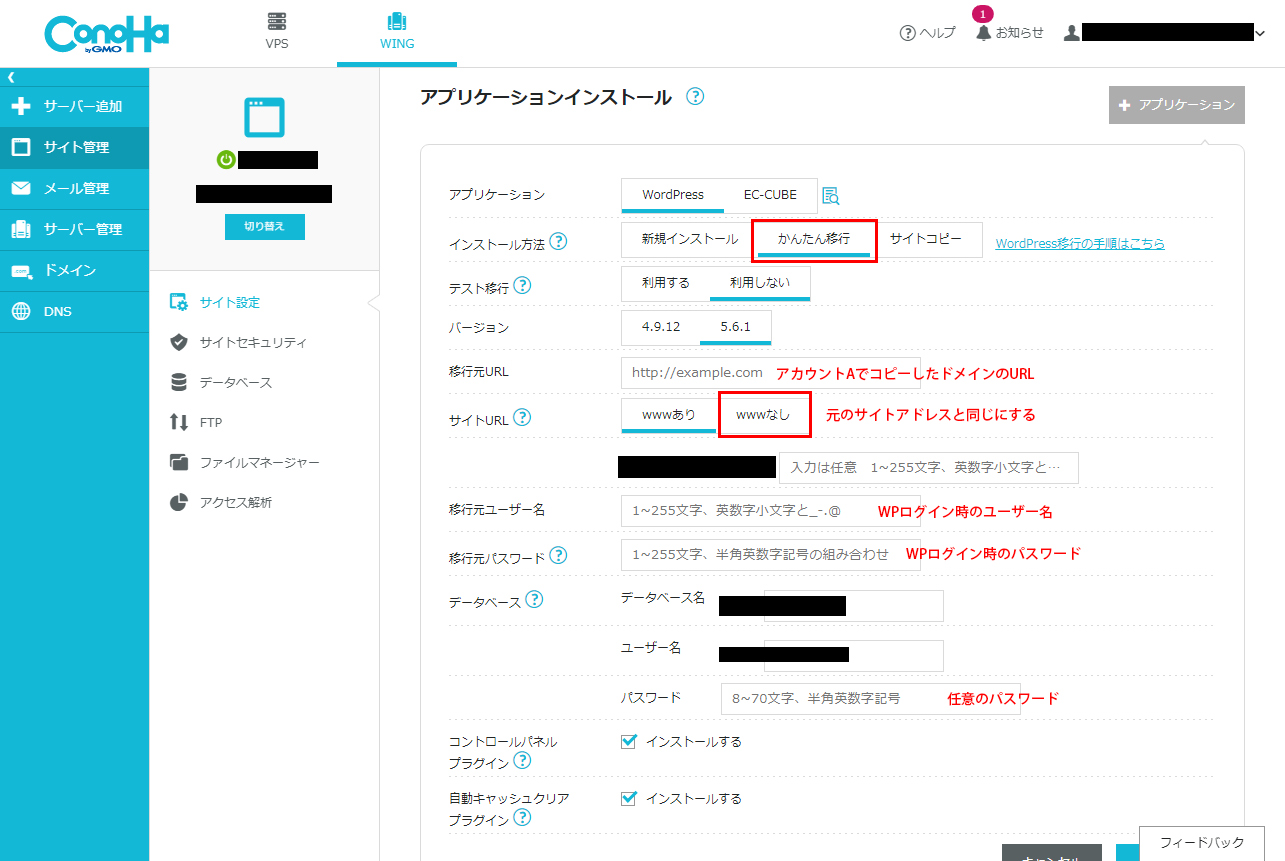The height and width of the screenshot is (861, 1285).
Task: Click the + アプリケーション button
Action: [x=1177, y=105]
